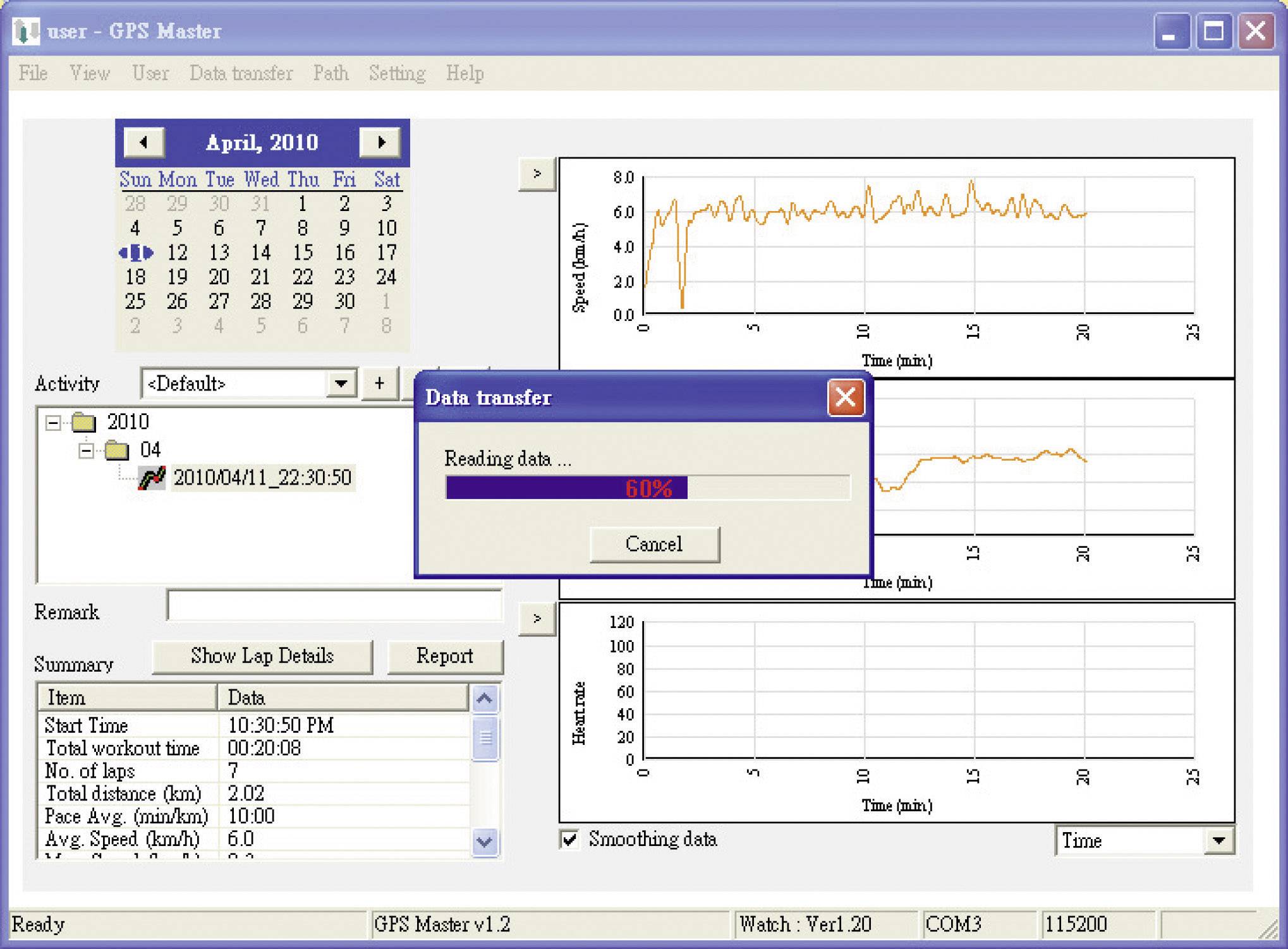Click the arrow button beside heart rate chart
Screen dimensions: 1288x949
pos(537,619)
